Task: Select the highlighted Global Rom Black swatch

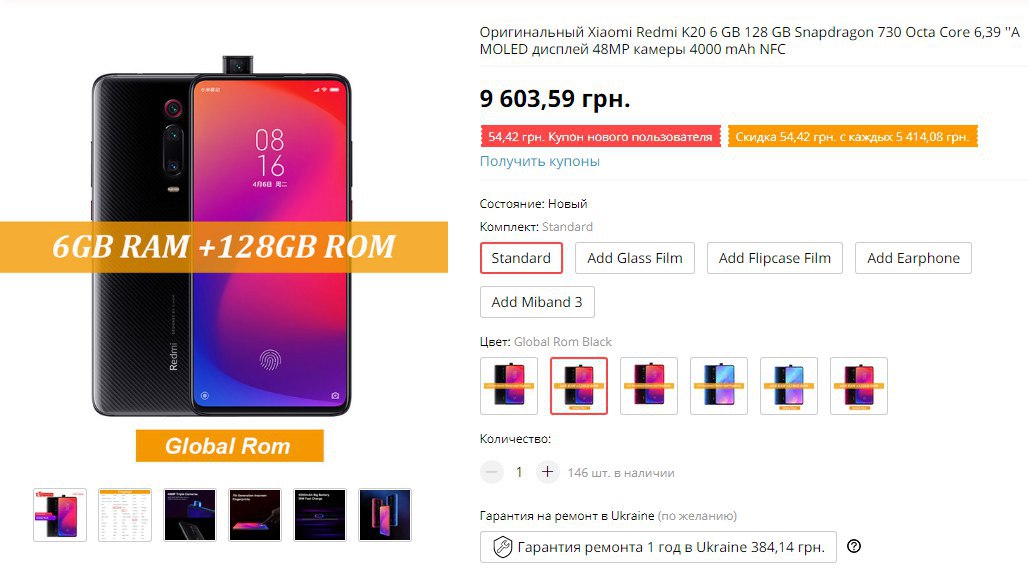Action: pyautogui.click(x=579, y=386)
